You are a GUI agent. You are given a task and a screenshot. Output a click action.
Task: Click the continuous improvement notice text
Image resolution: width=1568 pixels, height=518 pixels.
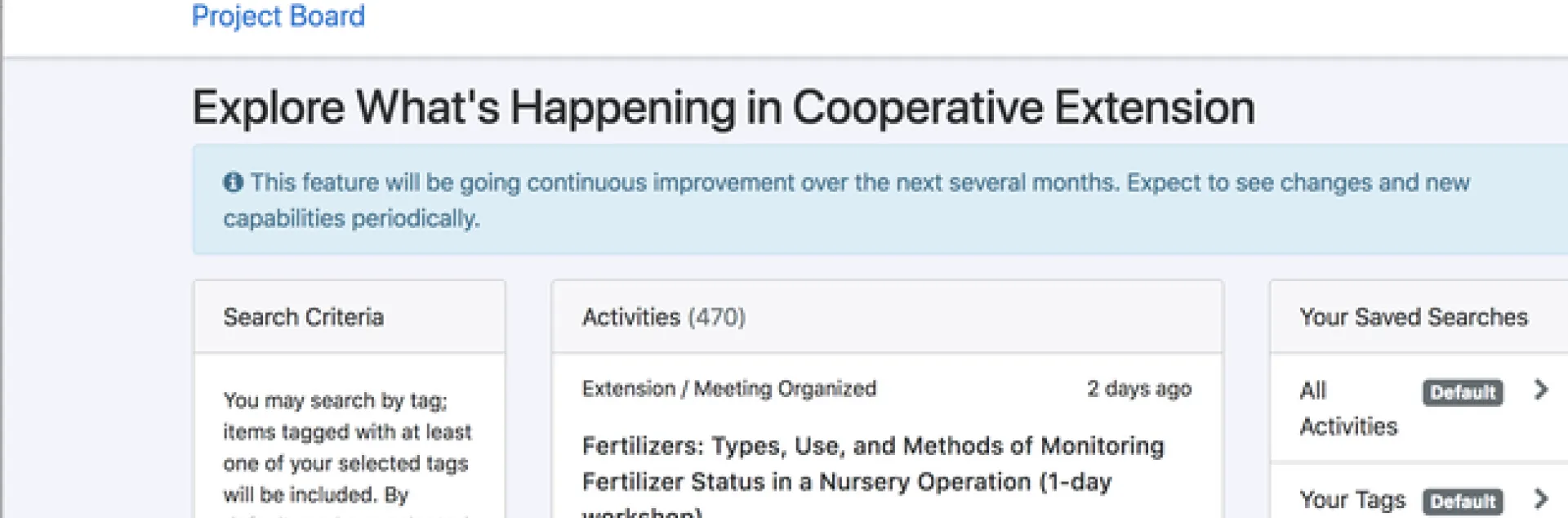859,182
